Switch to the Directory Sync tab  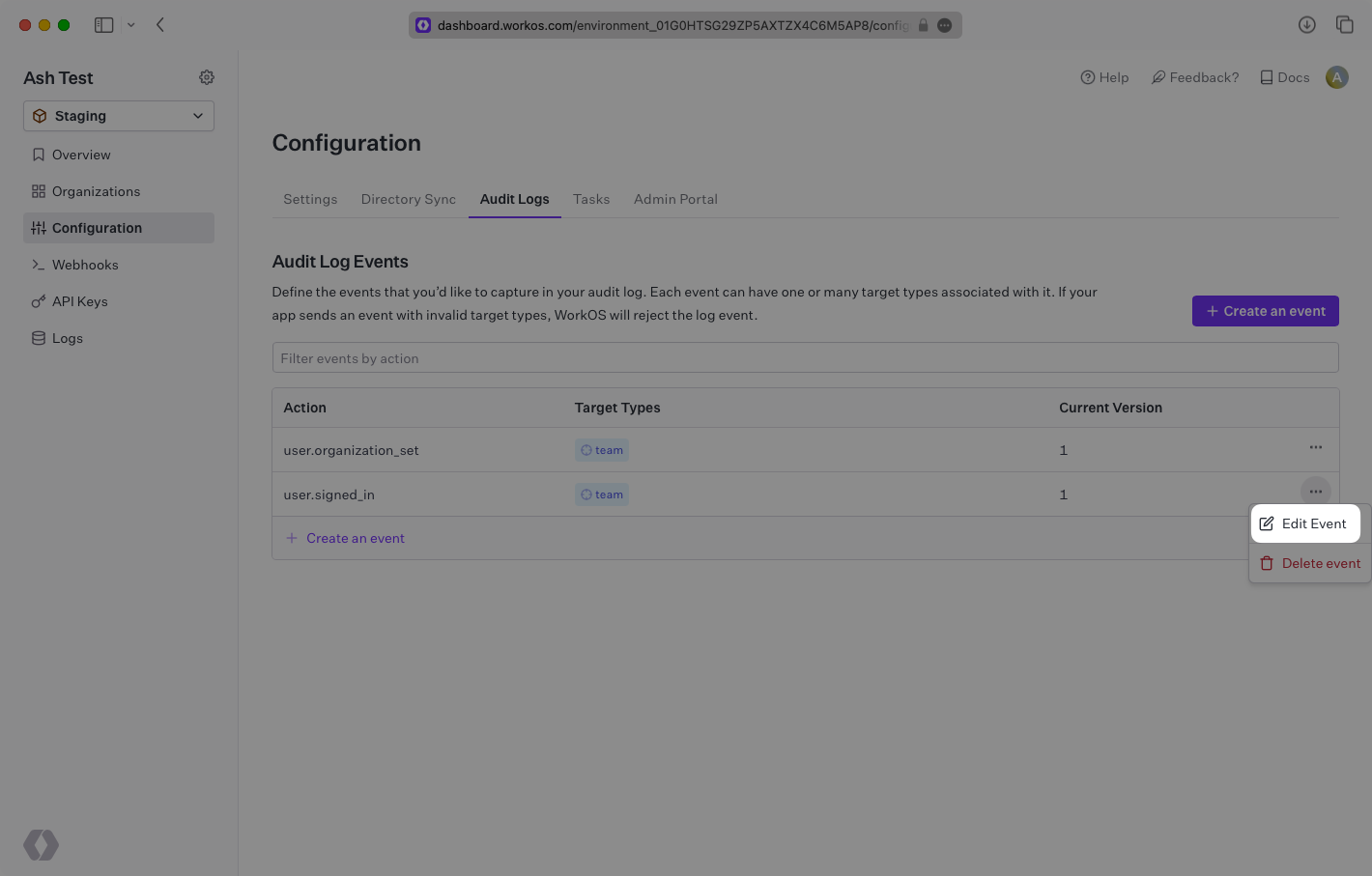(x=408, y=199)
